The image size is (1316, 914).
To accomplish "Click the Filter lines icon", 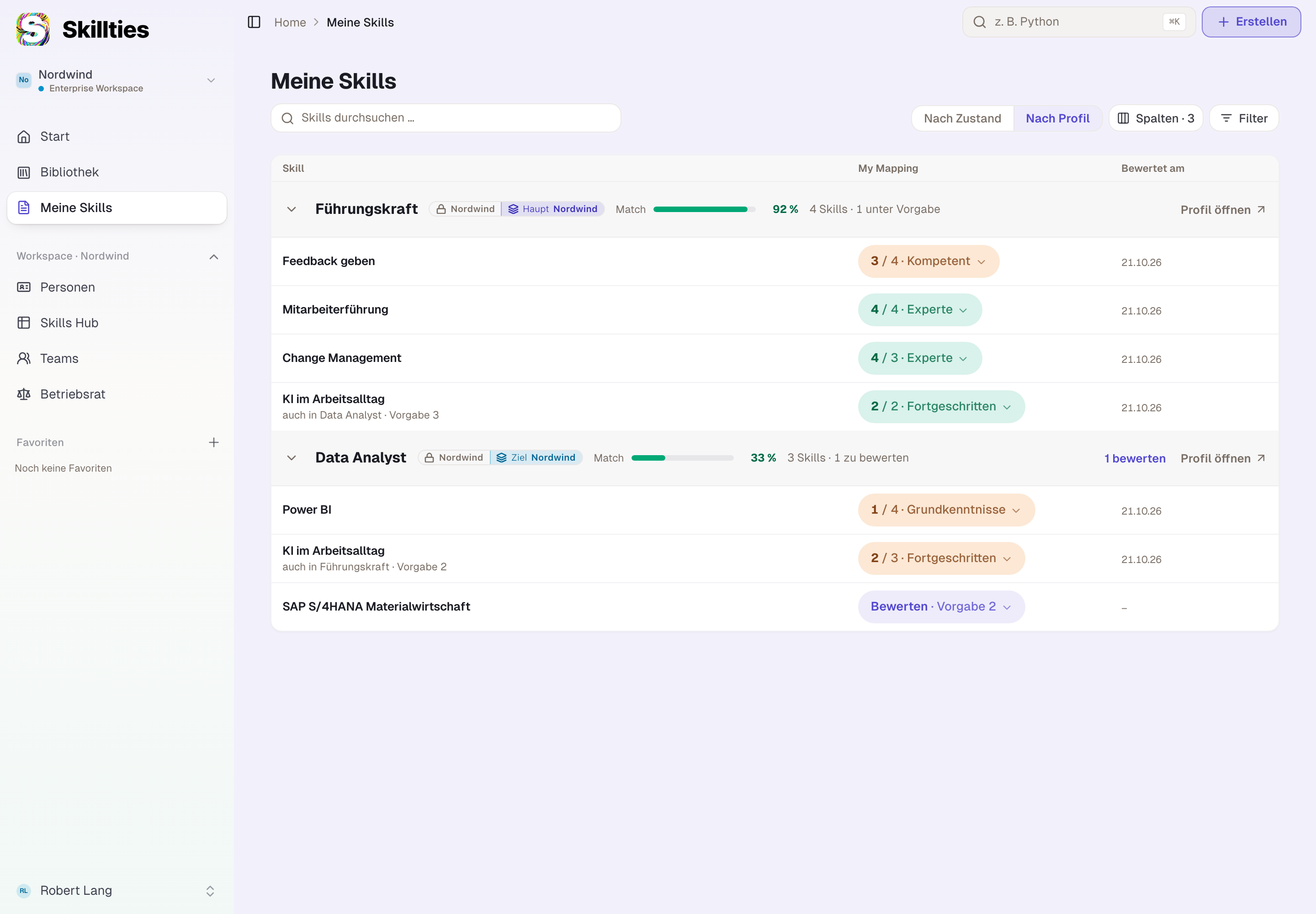I will tap(1226, 118).
